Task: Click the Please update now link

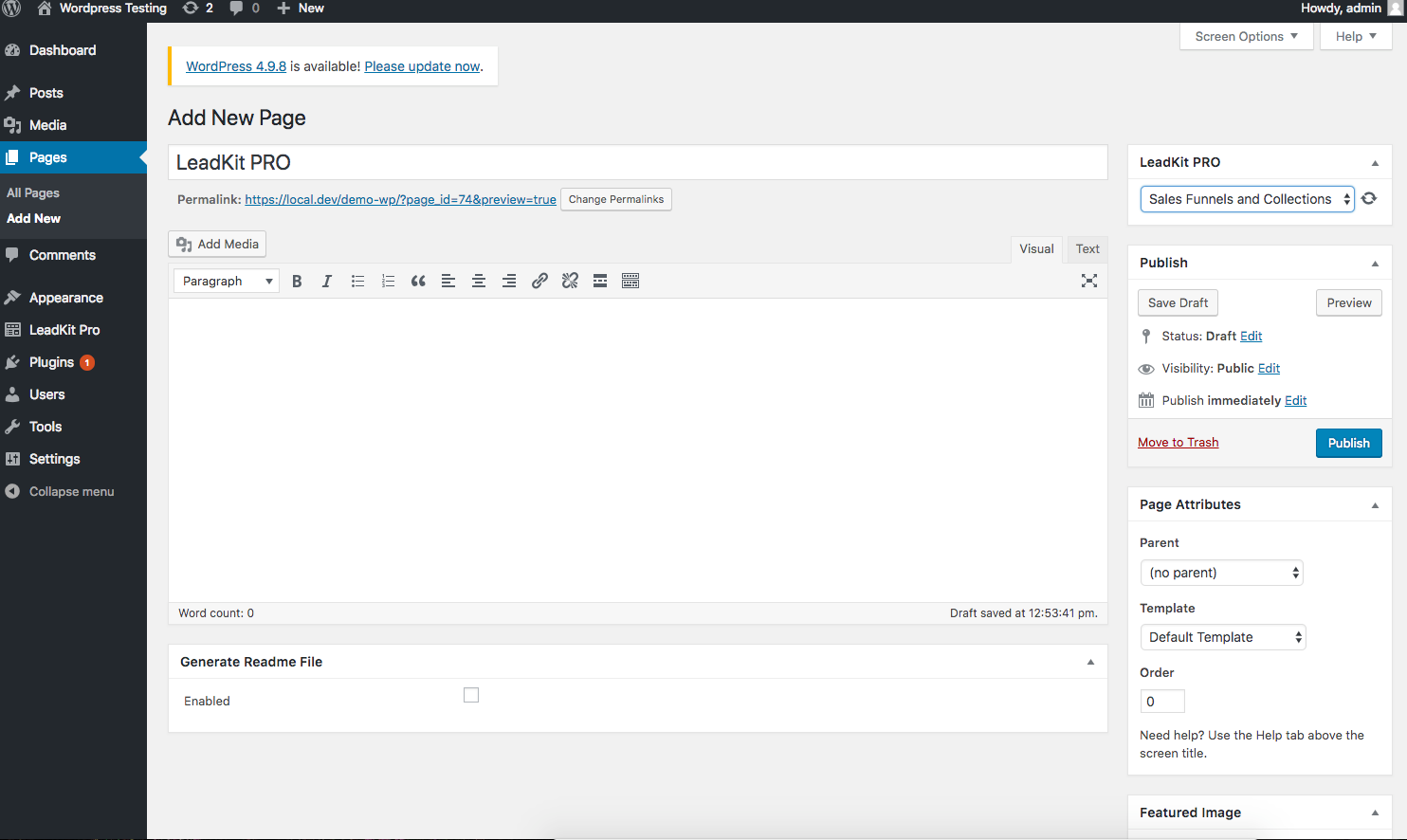Action: tap(422, 66)
